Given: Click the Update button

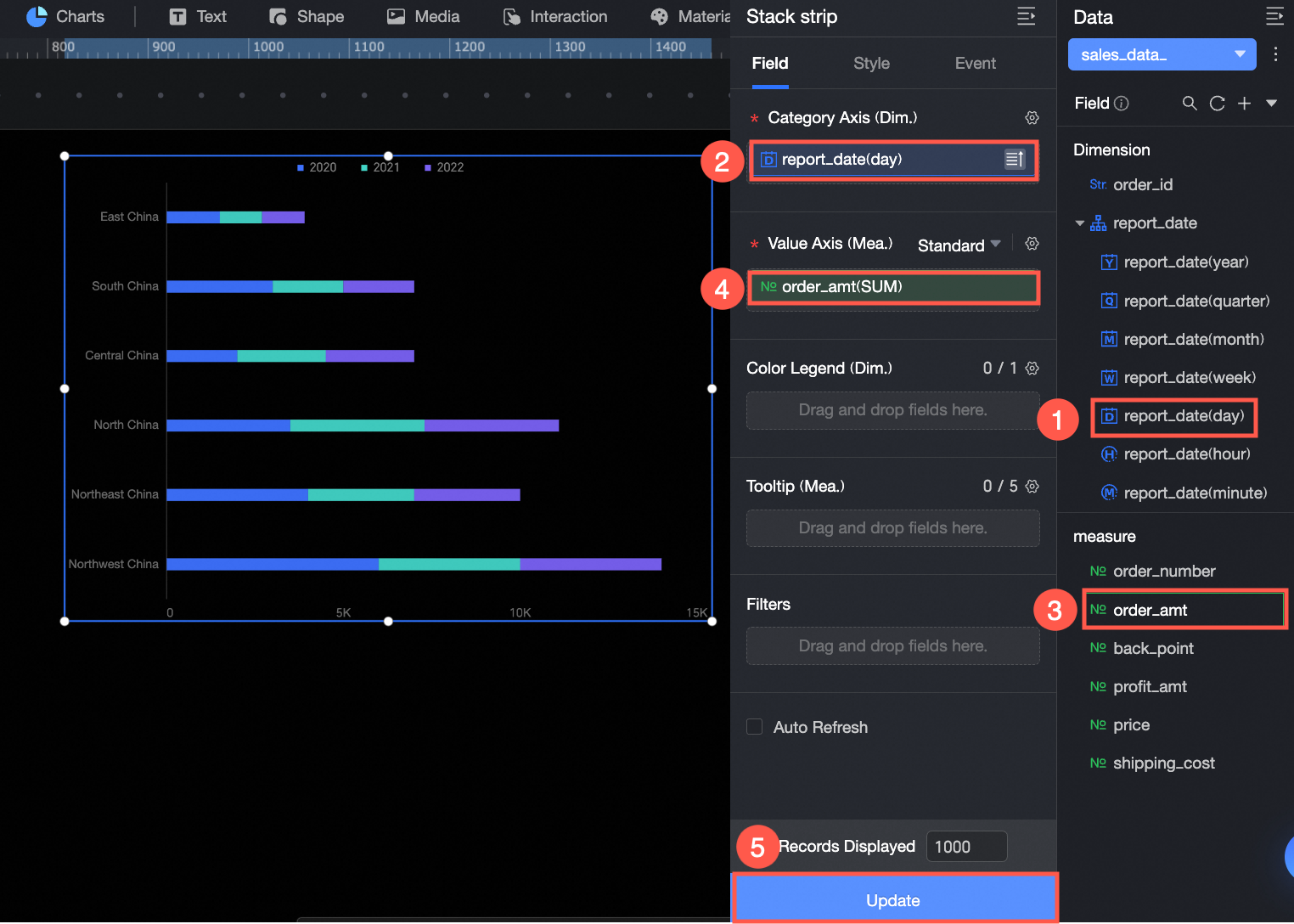Looking at the screenshot, I should [x=893, y=900].
